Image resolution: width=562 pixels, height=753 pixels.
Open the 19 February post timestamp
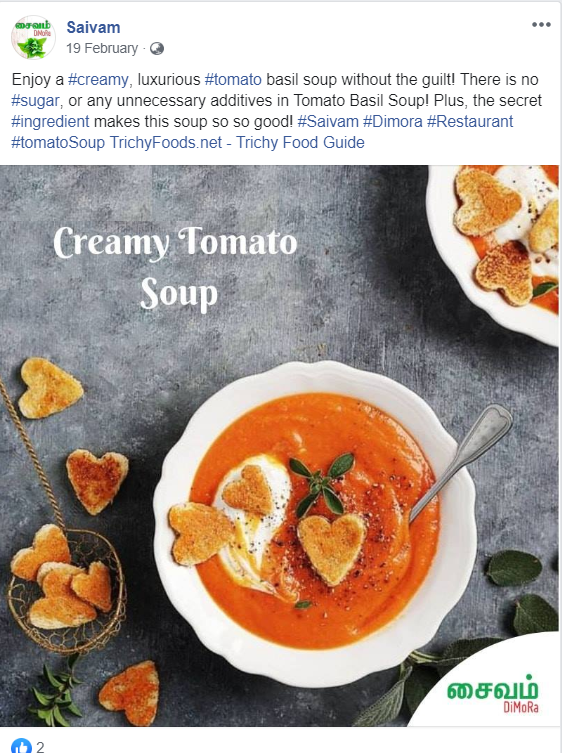pyautogui.click(x=102, y=49)
